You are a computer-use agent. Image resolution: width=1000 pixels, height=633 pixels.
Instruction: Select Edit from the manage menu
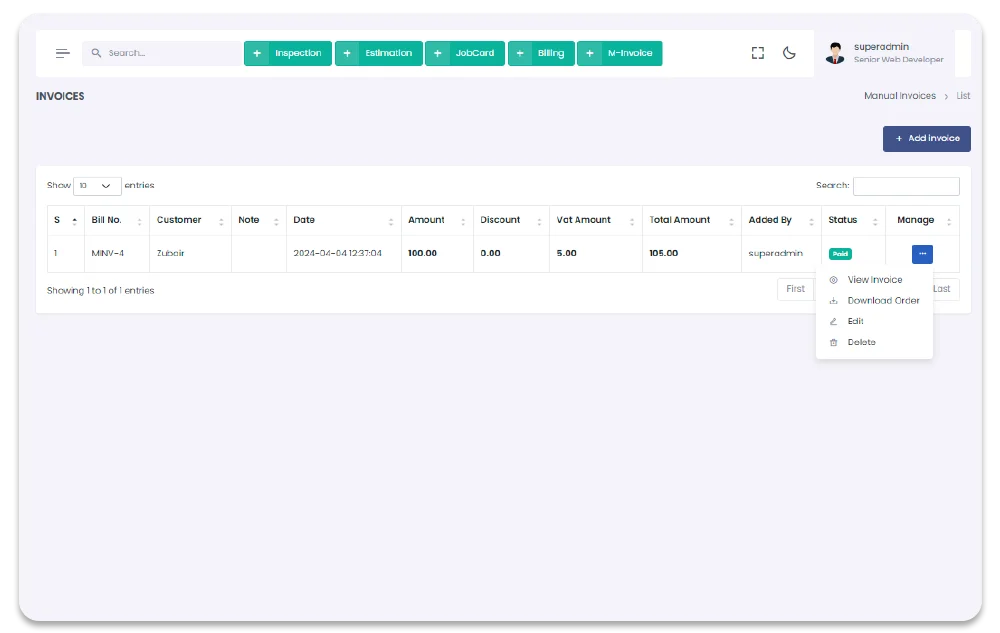(855, 322)
